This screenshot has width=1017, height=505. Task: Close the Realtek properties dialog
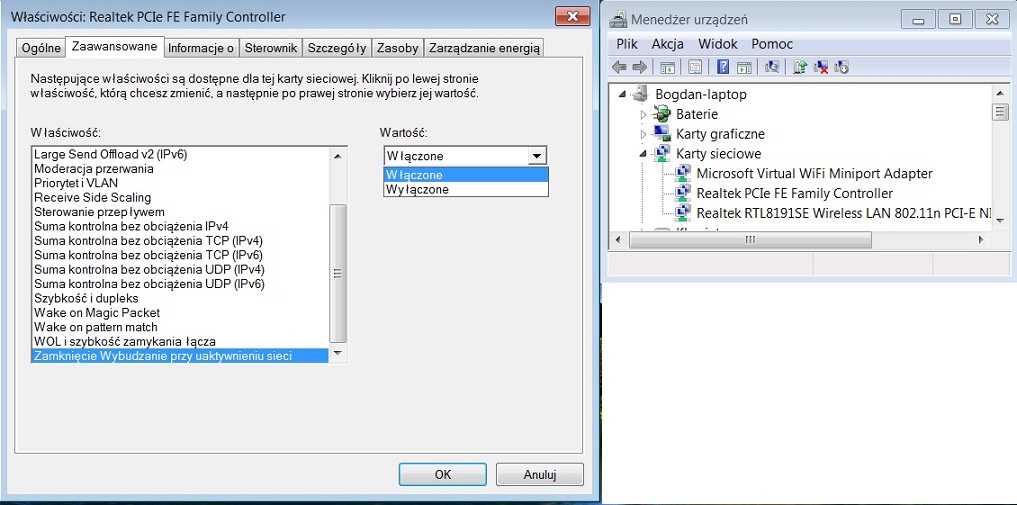point(573,16)
